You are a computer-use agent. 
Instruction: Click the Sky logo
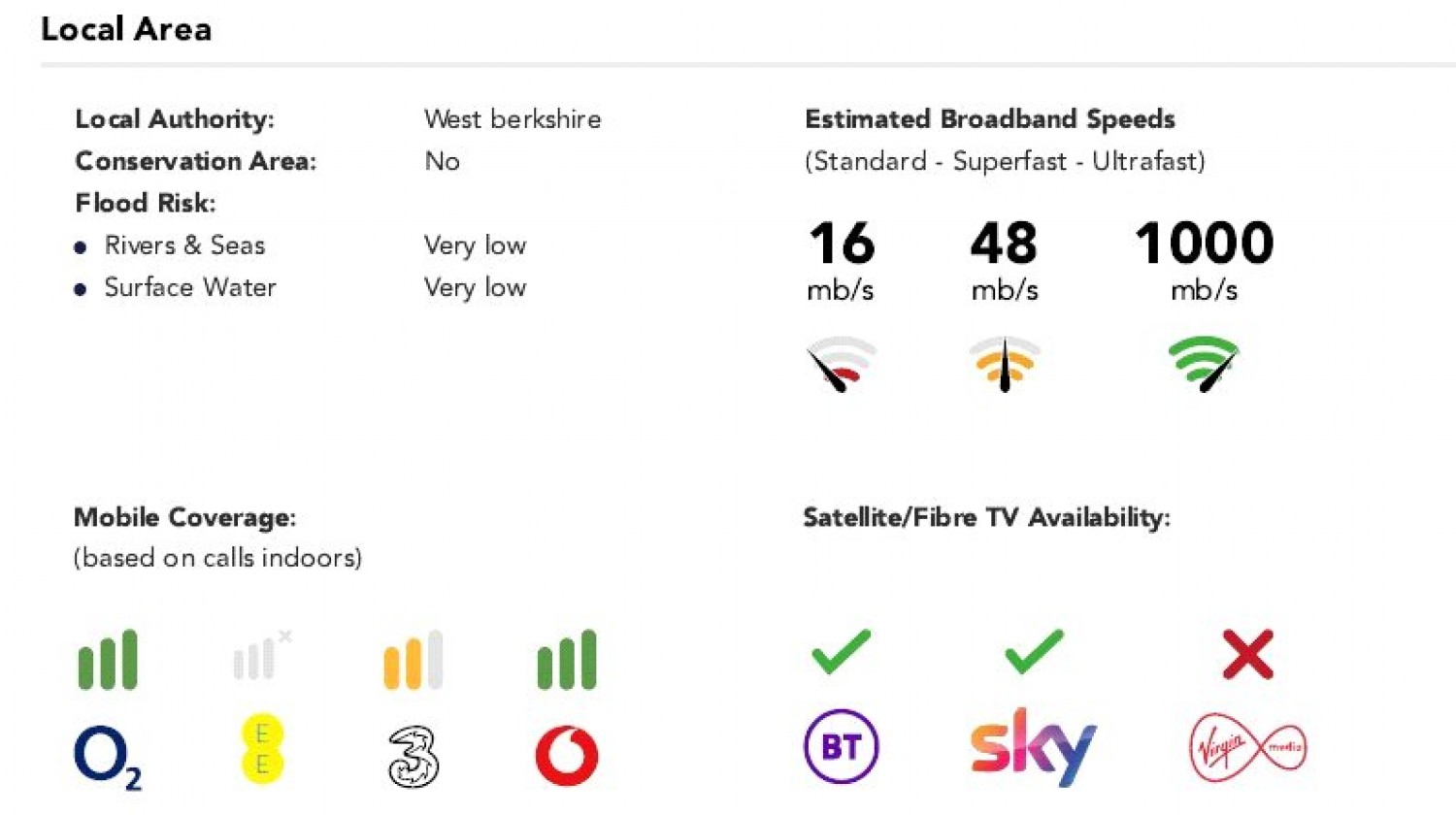point(1033,746)
